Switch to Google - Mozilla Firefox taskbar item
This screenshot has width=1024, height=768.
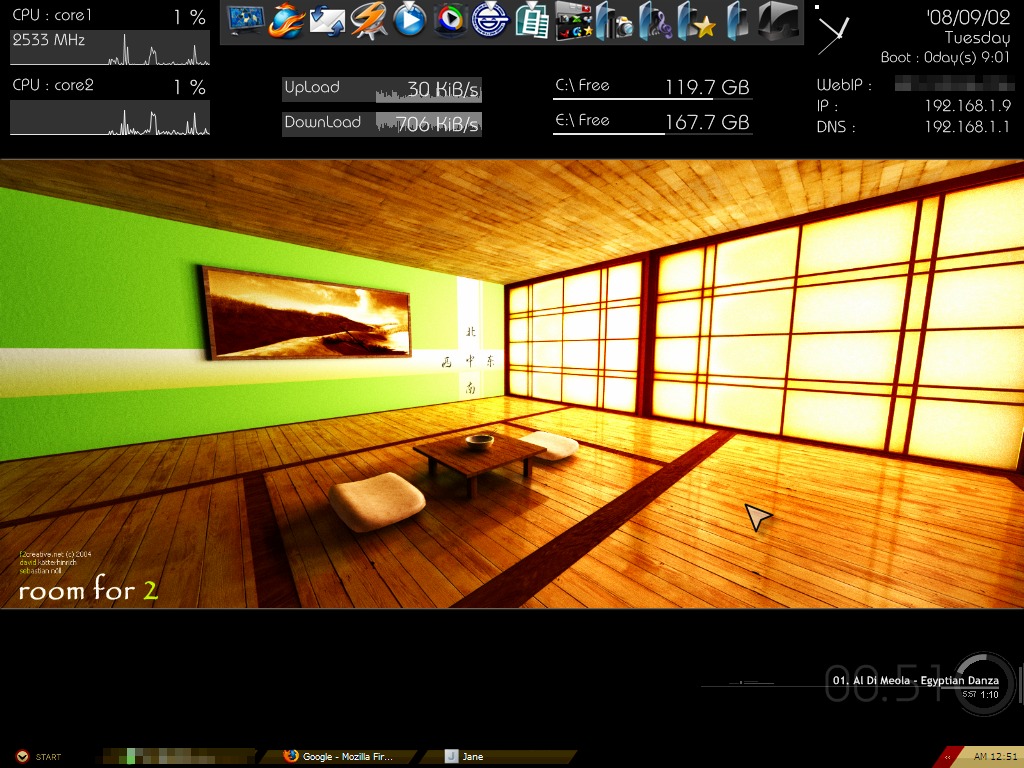pos(340,757)
